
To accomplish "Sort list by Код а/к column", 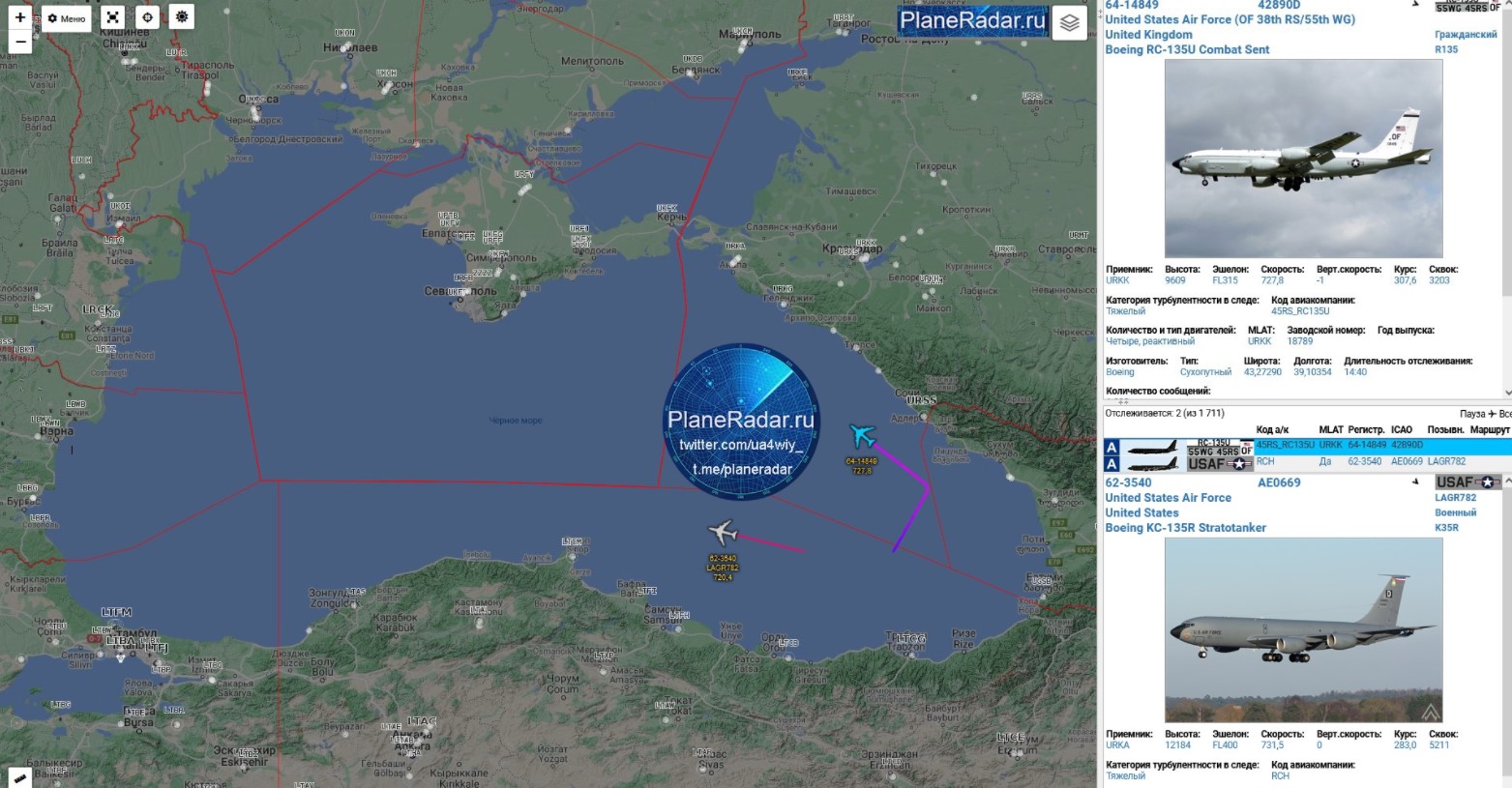I will (x=1272, y=429).
